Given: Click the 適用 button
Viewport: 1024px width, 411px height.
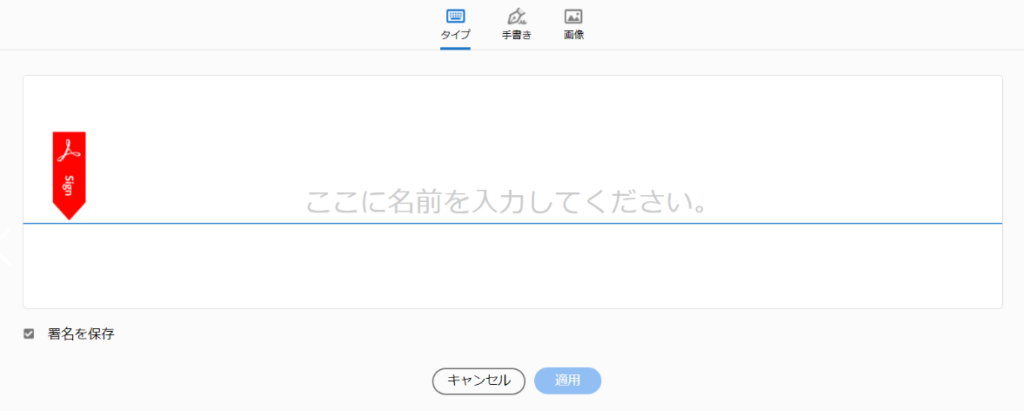Looking at the screenshot, I should [568, 381].
